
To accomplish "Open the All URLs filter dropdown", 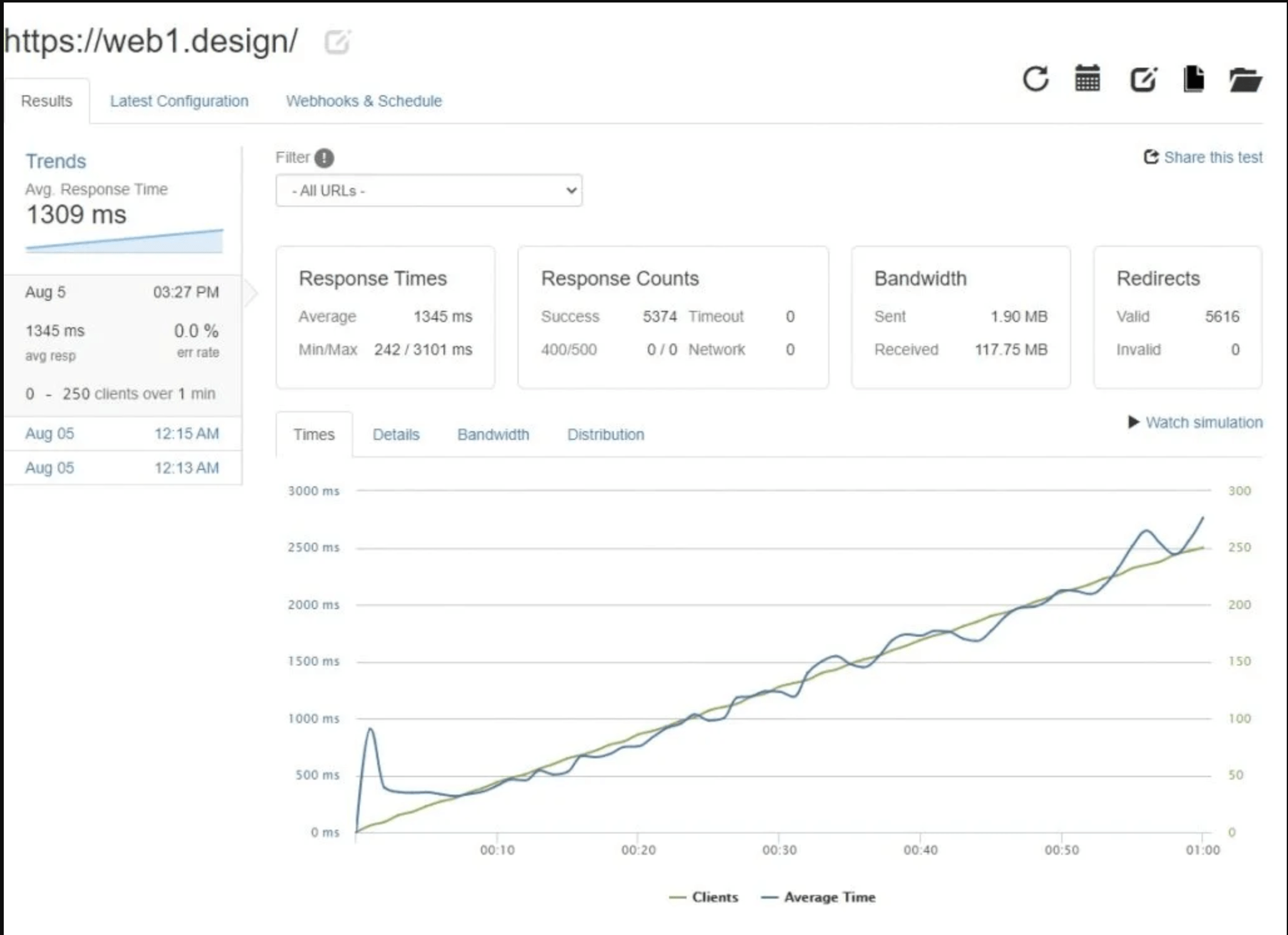I will 429,191.
